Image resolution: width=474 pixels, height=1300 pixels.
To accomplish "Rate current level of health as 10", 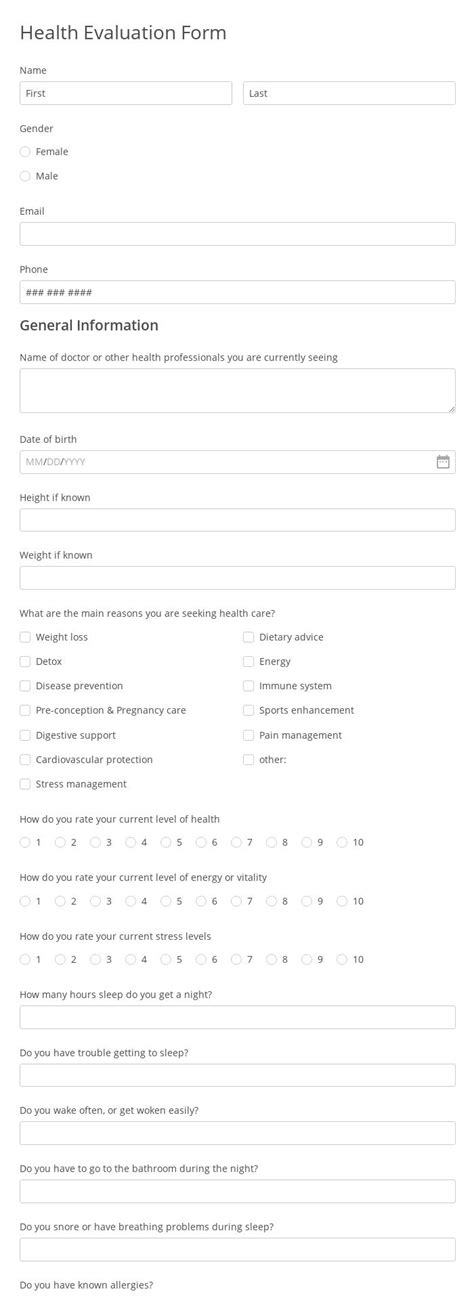I will pos(342,842).
